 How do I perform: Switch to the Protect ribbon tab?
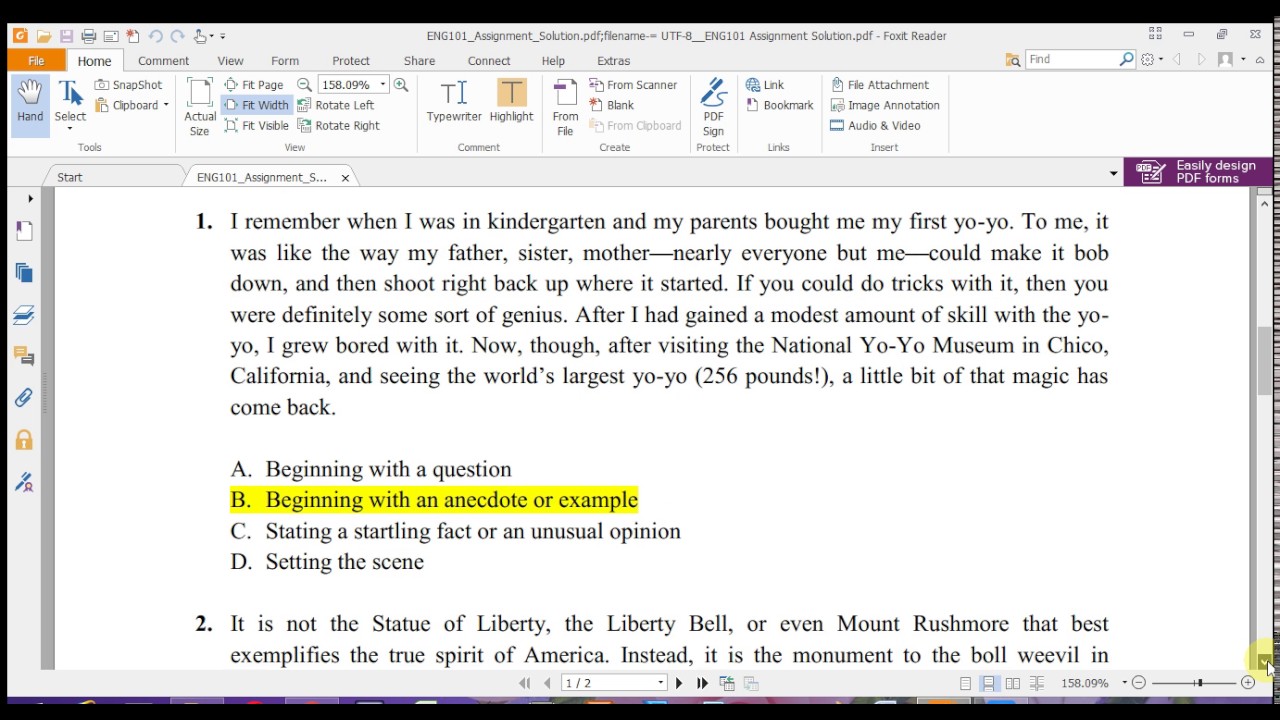coord(351,61)
